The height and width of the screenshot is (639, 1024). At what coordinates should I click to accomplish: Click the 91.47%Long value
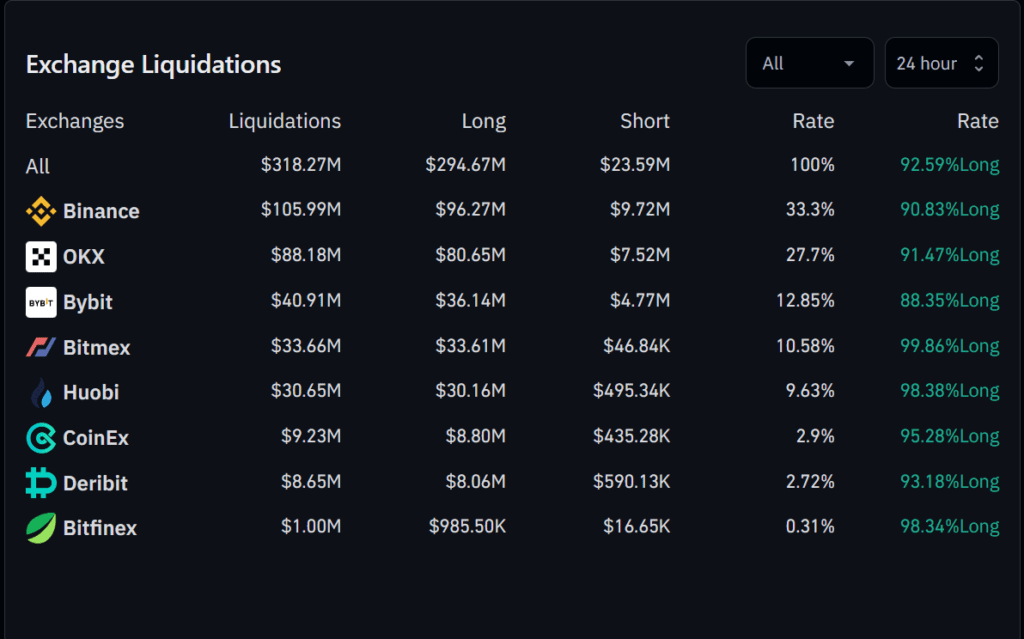(x=950, y=255)
